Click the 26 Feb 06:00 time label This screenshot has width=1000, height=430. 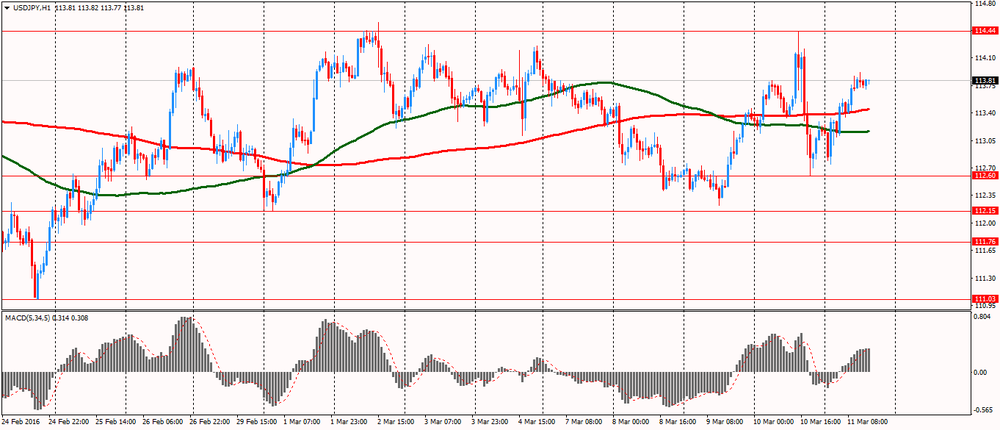167,423
